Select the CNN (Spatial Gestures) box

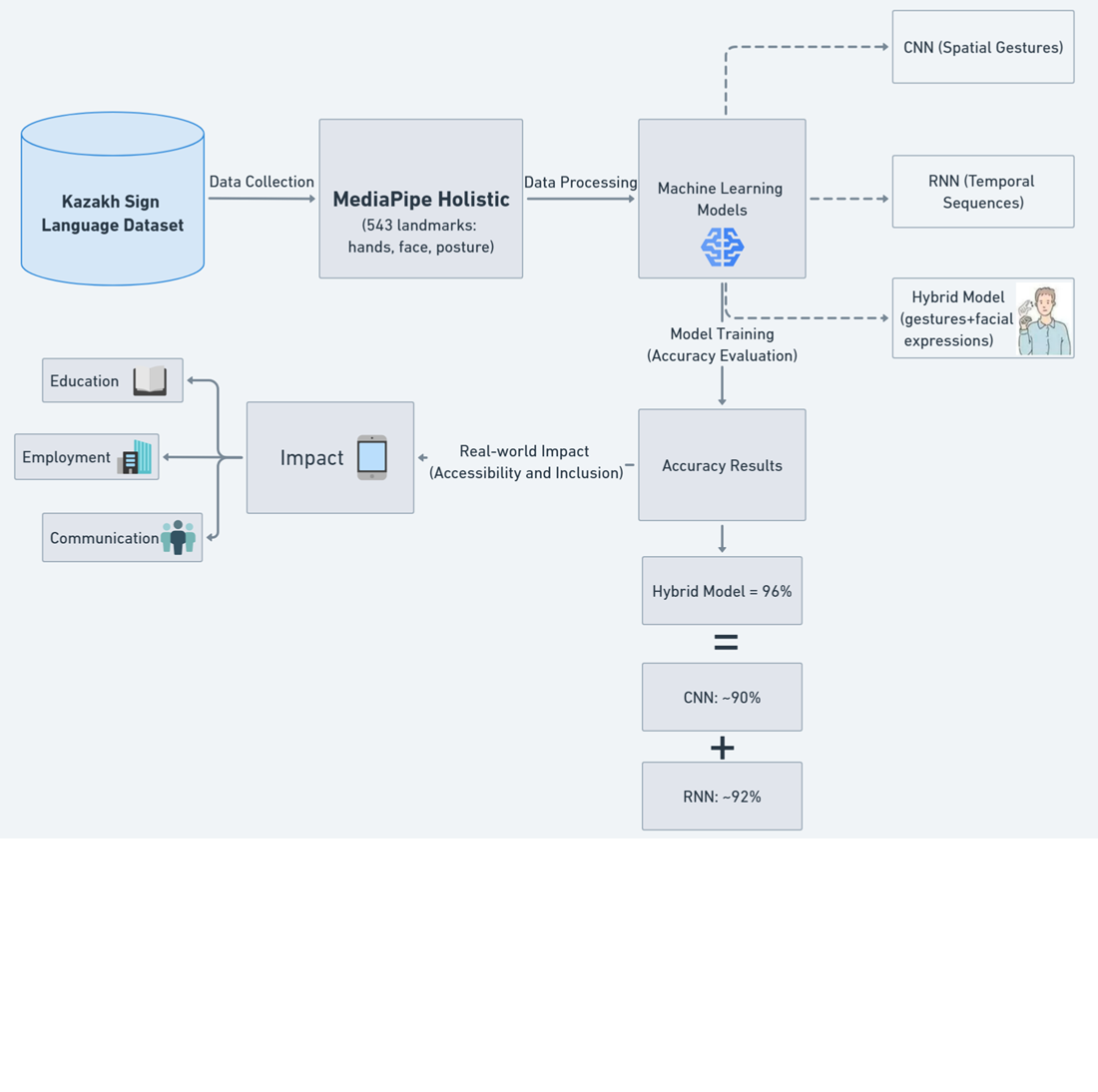982,47
